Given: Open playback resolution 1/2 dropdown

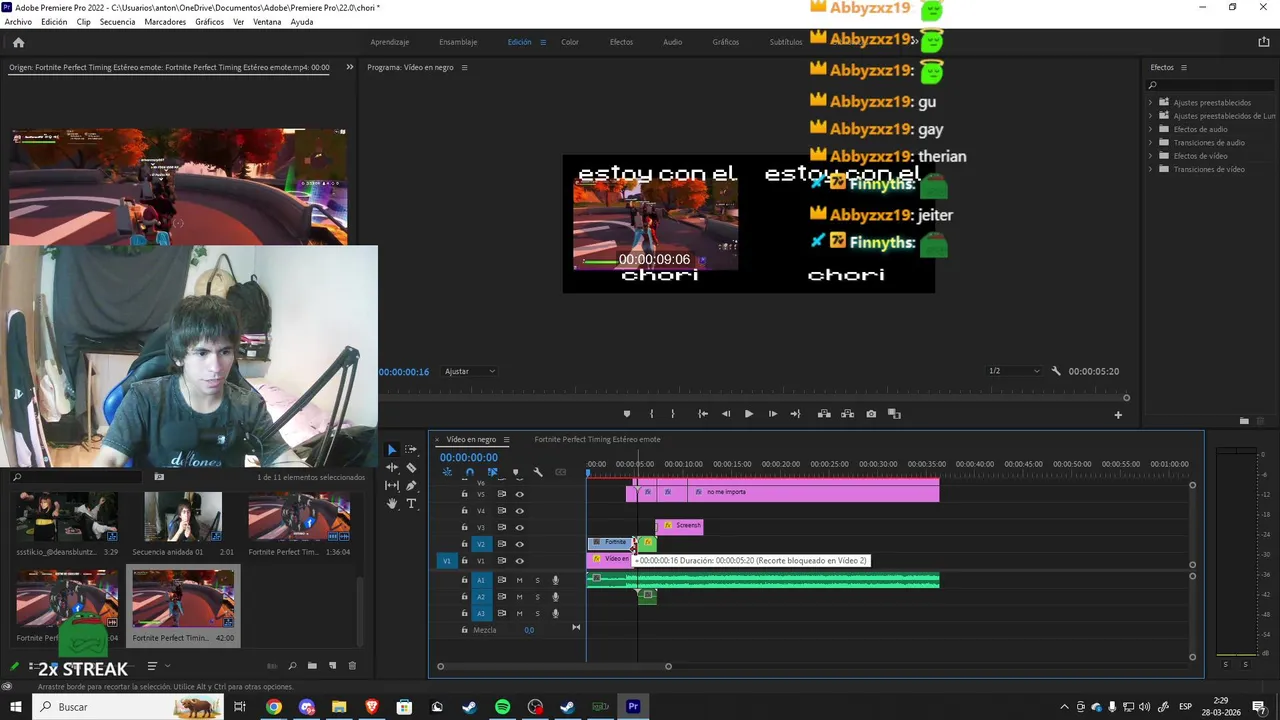Looking at the screenshot, I should [x=1014, y=371].
